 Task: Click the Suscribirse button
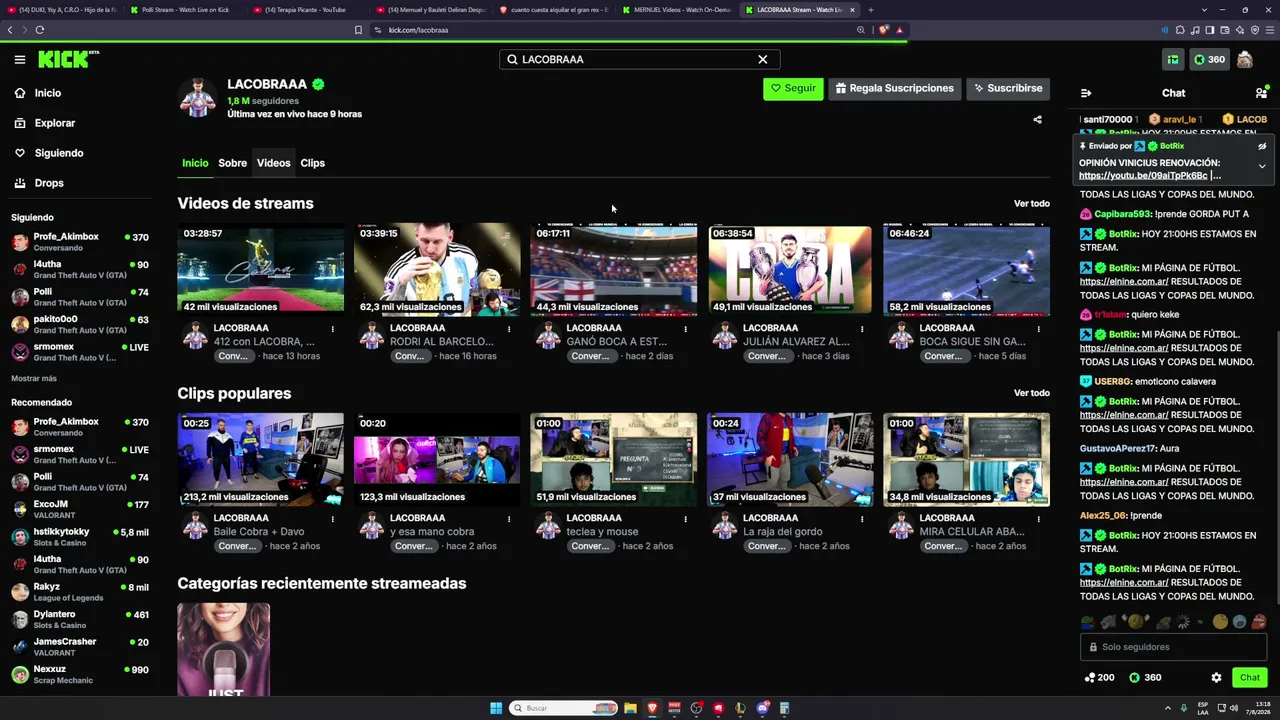pyautogui.click(x=1008, y=88)
